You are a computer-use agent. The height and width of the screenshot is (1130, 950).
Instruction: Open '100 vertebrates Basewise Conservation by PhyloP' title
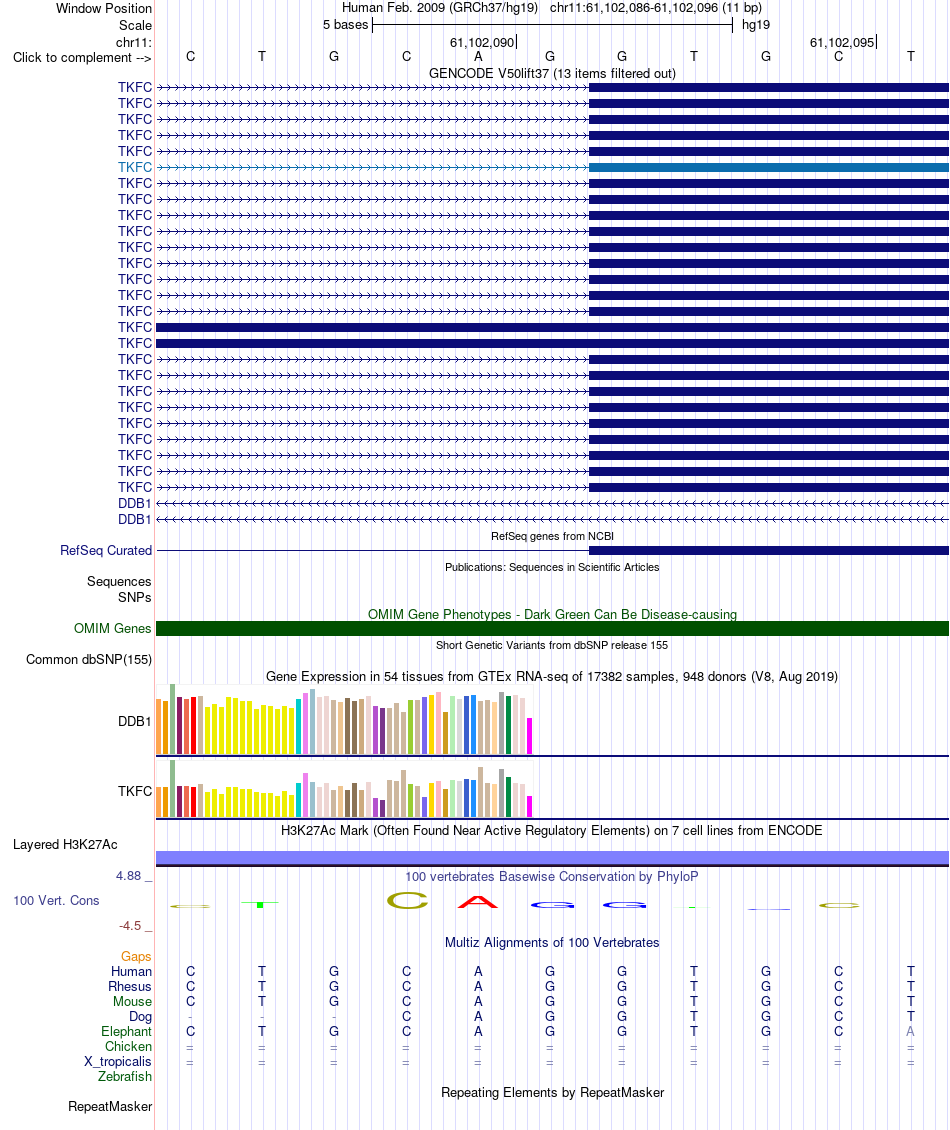point(552,876)
